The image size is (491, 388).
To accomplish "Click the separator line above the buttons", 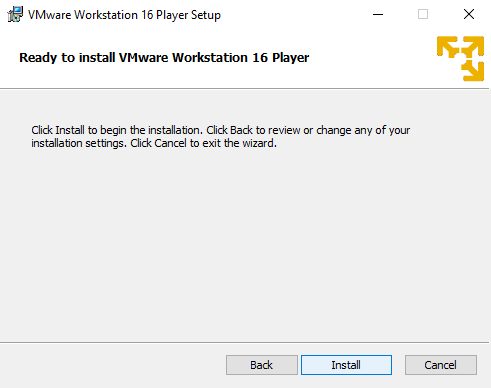I will point(245,342).
